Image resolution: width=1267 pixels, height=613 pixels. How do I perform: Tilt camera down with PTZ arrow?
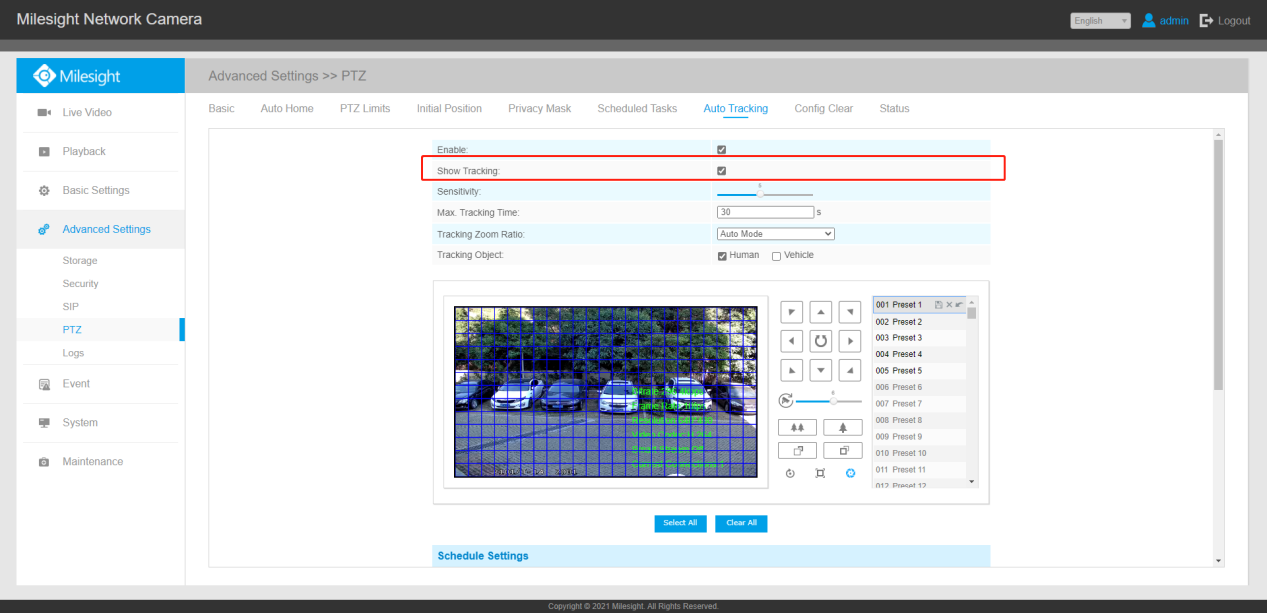click(x=821, y=370)
